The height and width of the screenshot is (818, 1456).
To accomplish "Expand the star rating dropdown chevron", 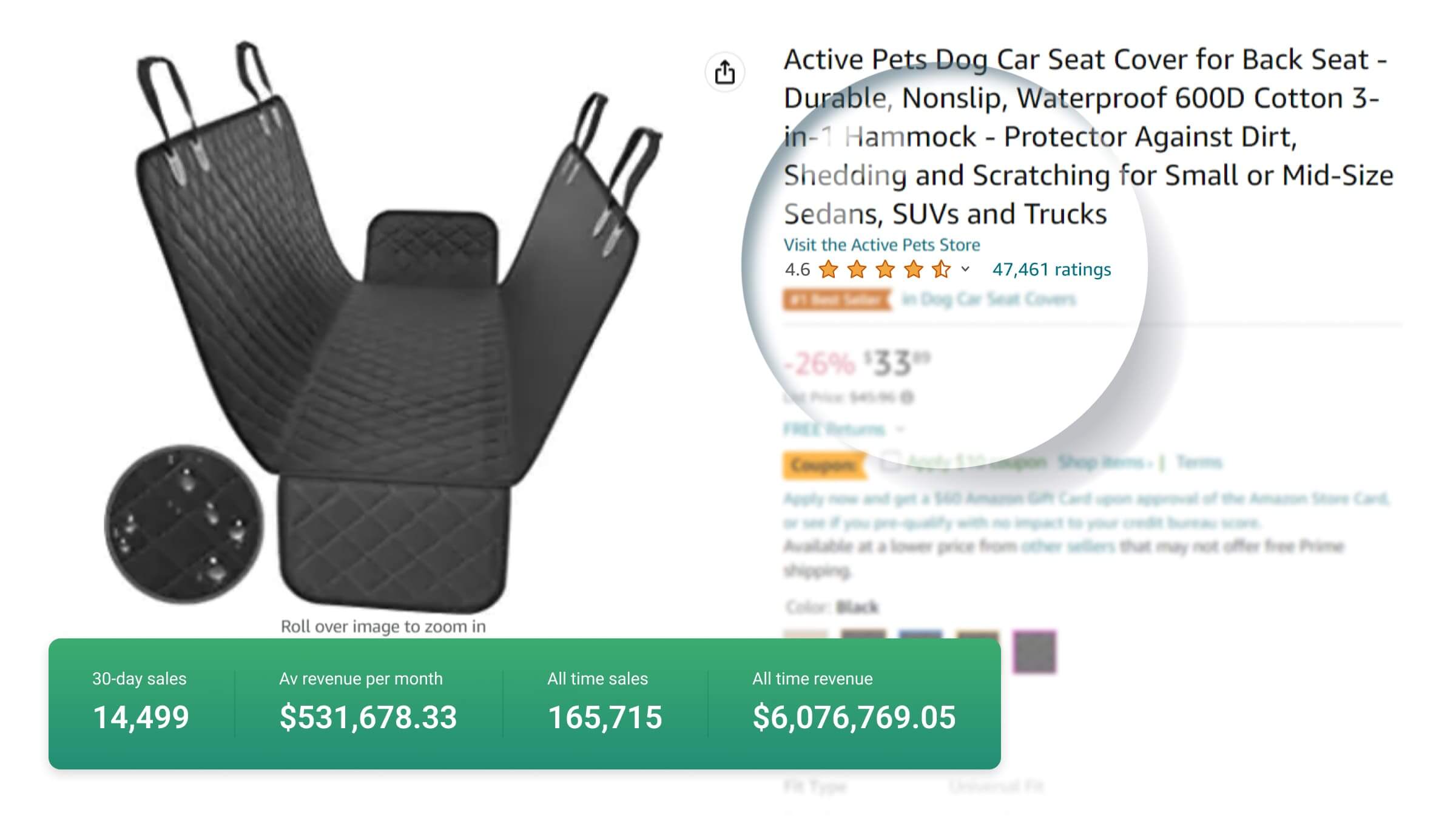I will click(x=965, y=269).
